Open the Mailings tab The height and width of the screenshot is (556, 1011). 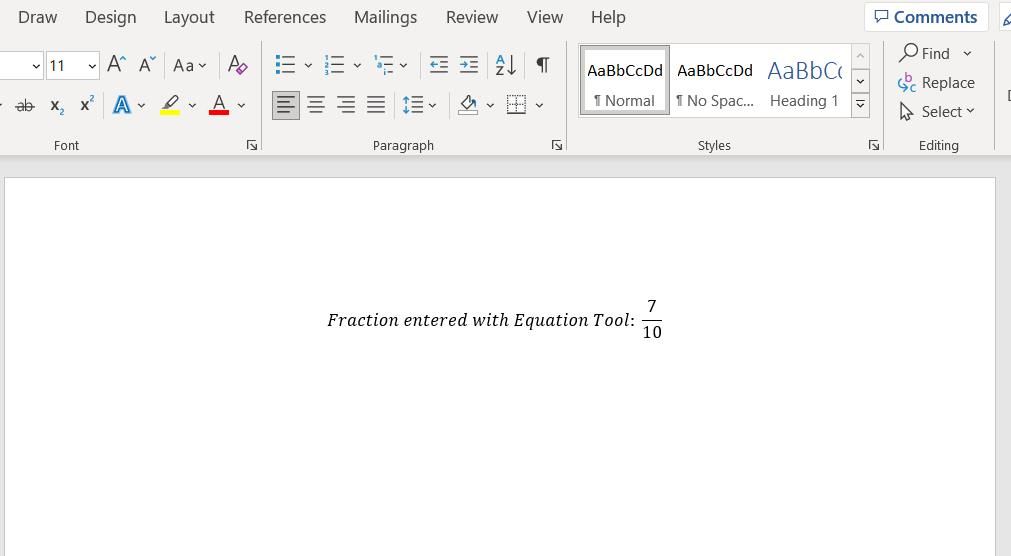386,17
